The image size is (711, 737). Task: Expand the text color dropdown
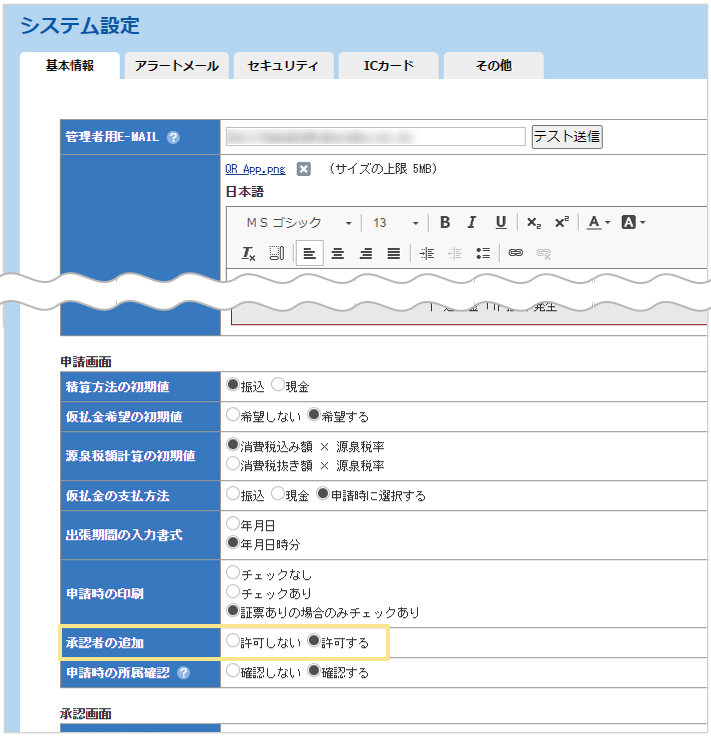(599, 222)
